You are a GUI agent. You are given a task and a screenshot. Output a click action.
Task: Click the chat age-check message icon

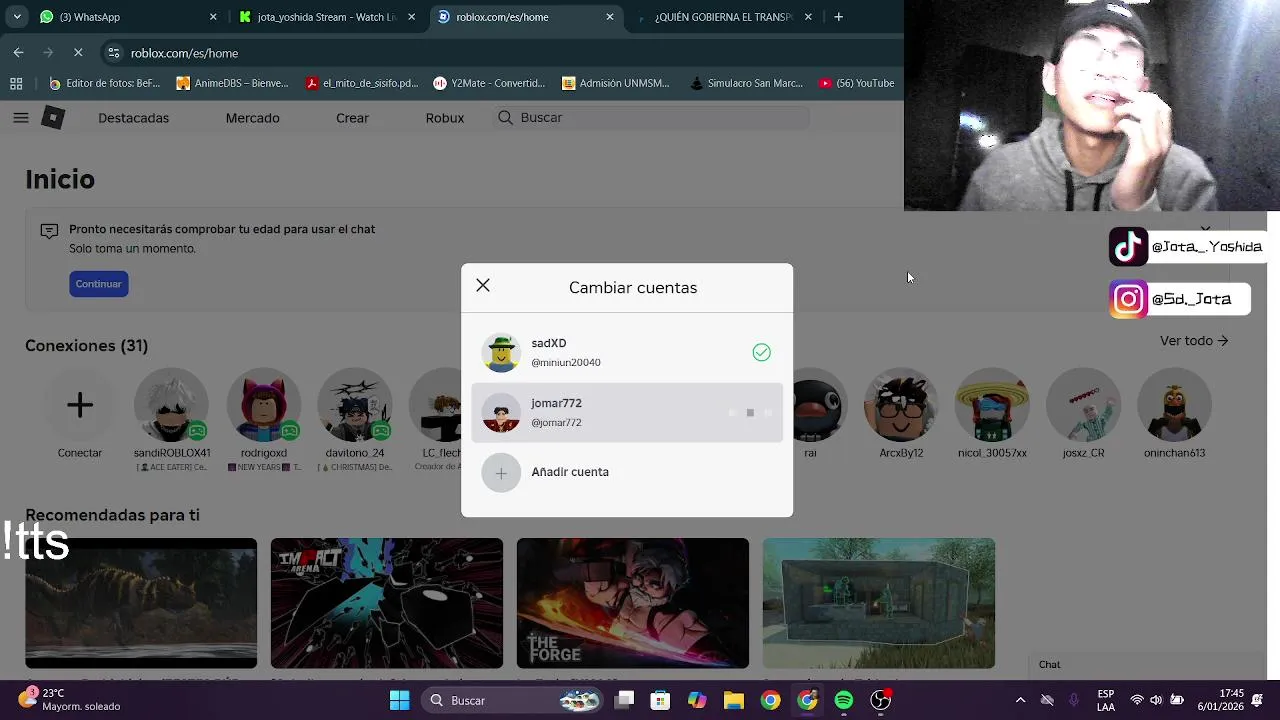point(49,231)
